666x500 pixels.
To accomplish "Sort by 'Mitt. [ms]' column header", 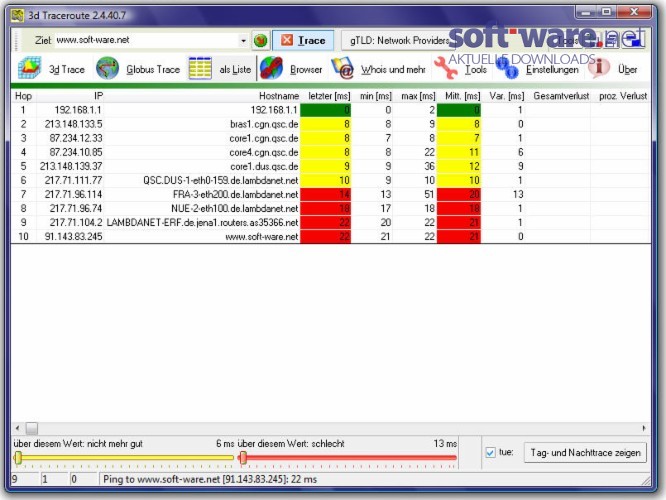I will [460, 96].
